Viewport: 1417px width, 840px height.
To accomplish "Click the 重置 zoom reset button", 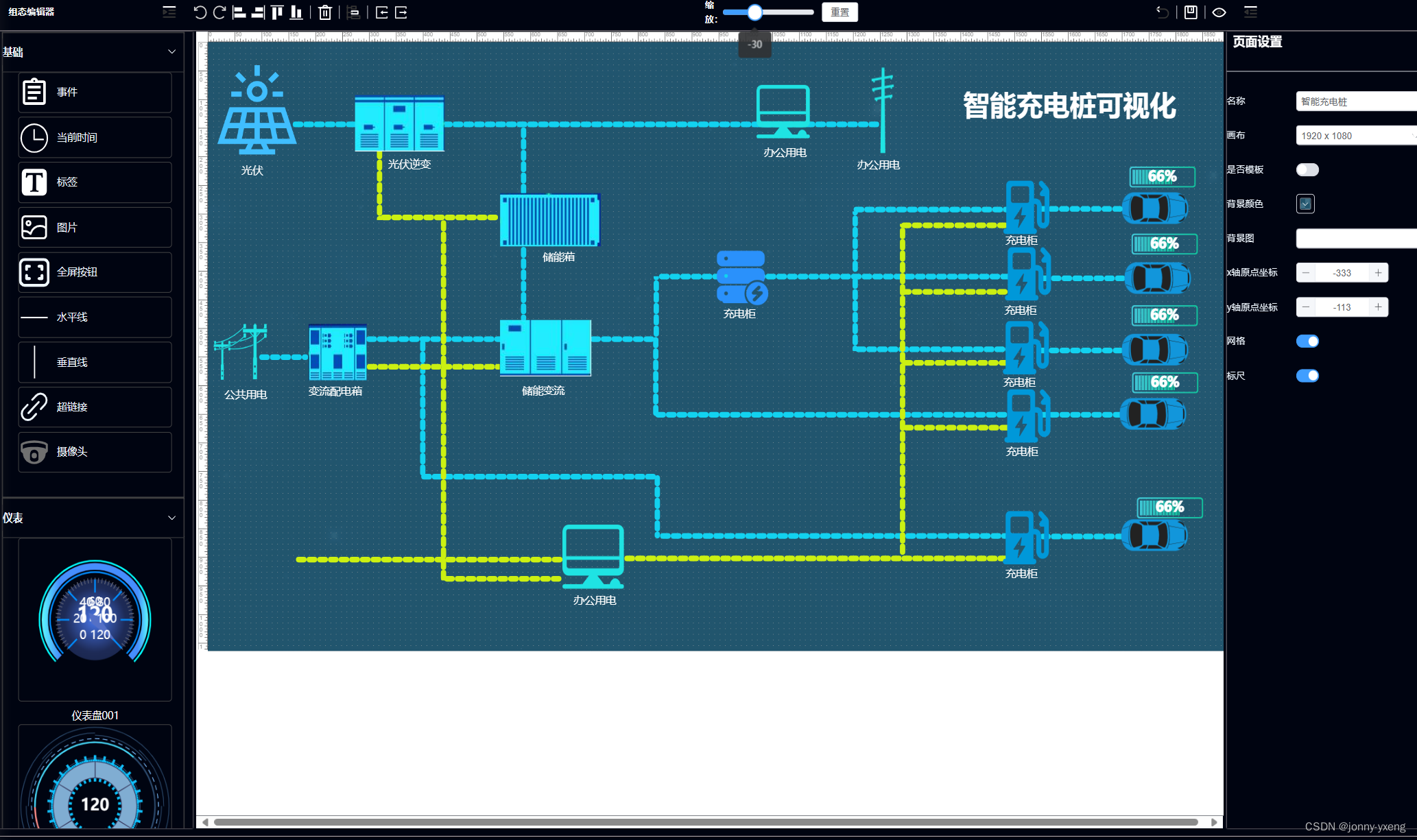I will 840,12.
